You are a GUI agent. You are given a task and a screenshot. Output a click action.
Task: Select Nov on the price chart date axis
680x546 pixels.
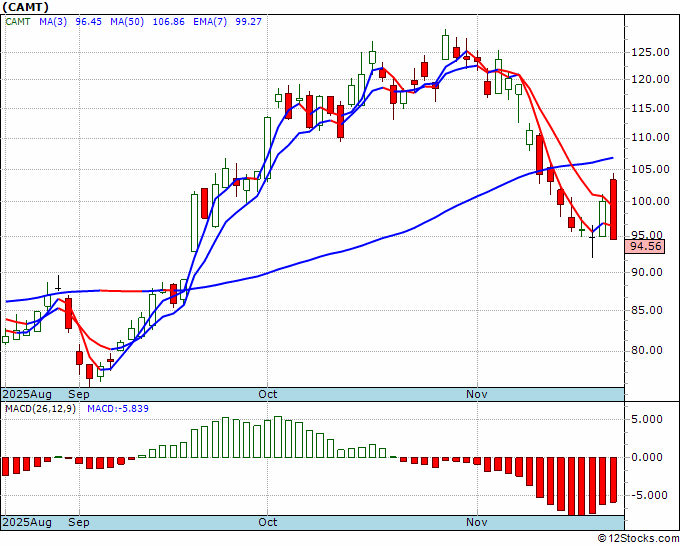(x=477, y=394)
